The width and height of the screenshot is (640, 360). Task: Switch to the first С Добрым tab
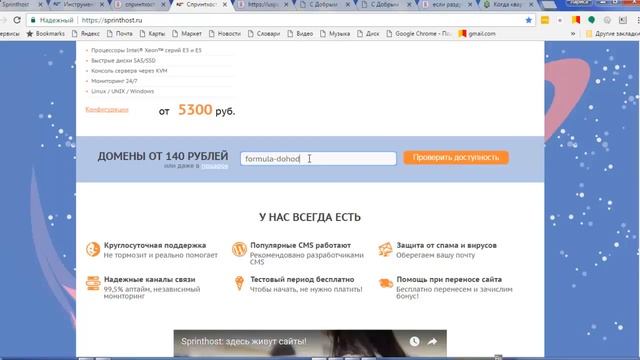tap(324, 4)
